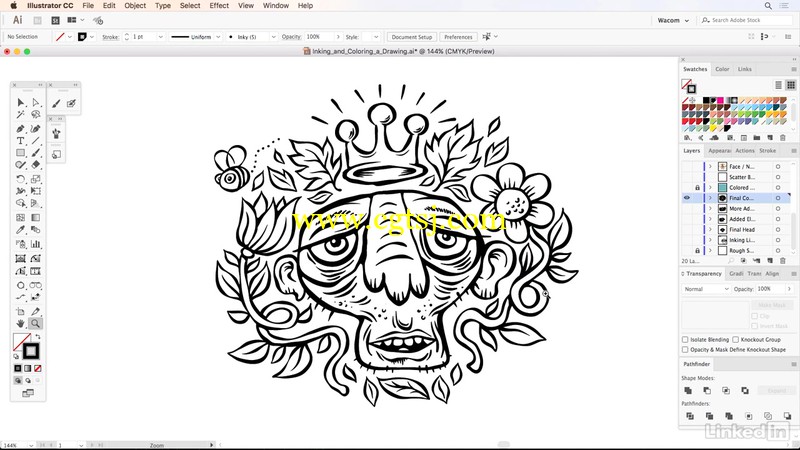Enable Isolate Blending checkbox

tap(685, 339)
